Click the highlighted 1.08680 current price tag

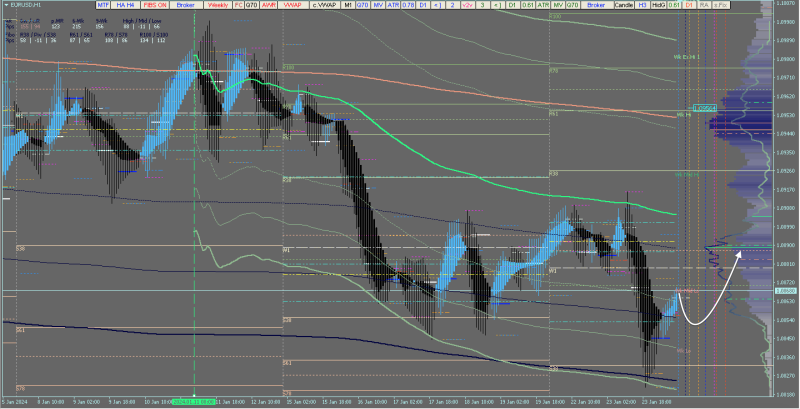784,291
